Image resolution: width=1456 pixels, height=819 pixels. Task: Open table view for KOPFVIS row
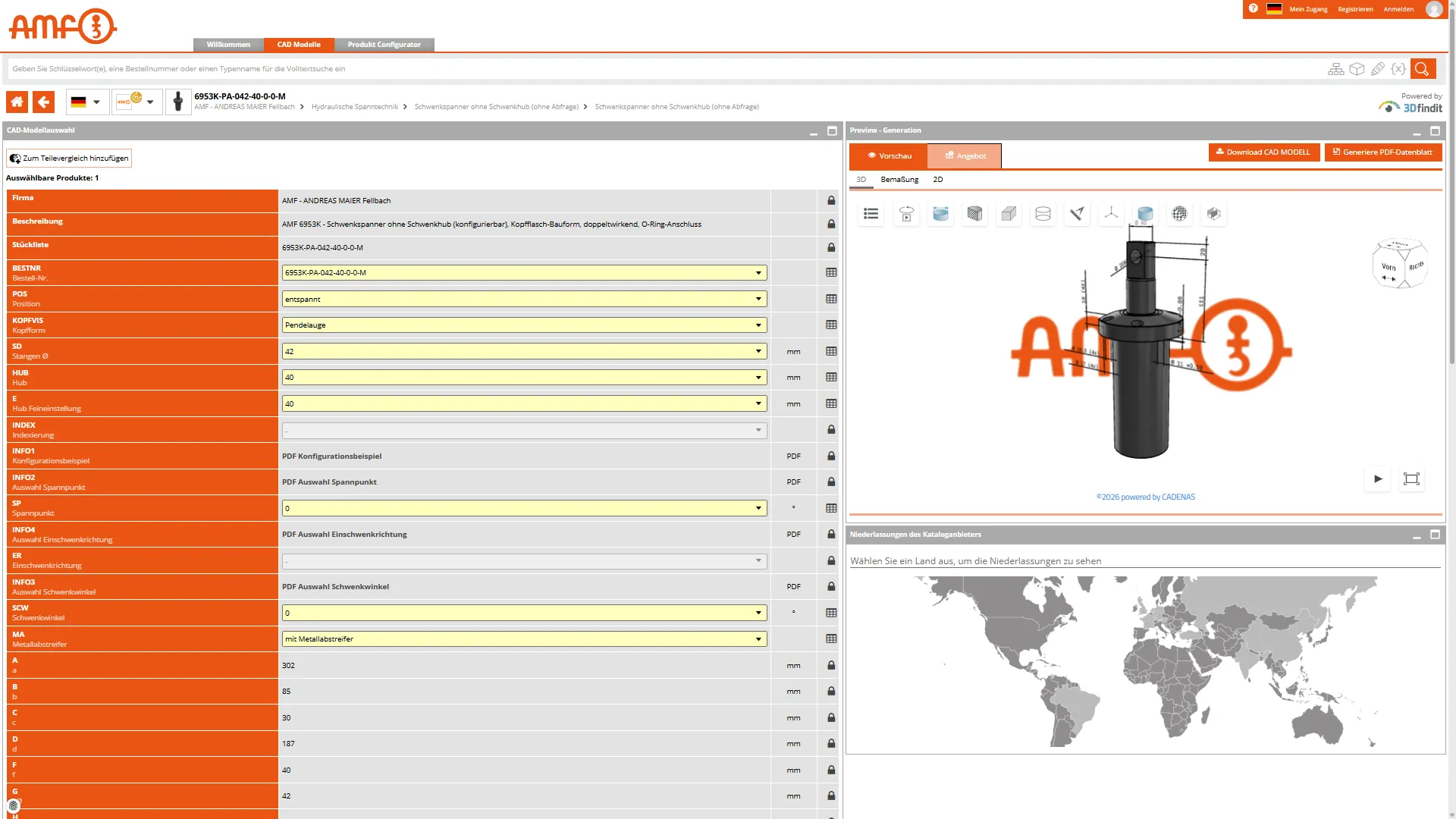point(831,325)
